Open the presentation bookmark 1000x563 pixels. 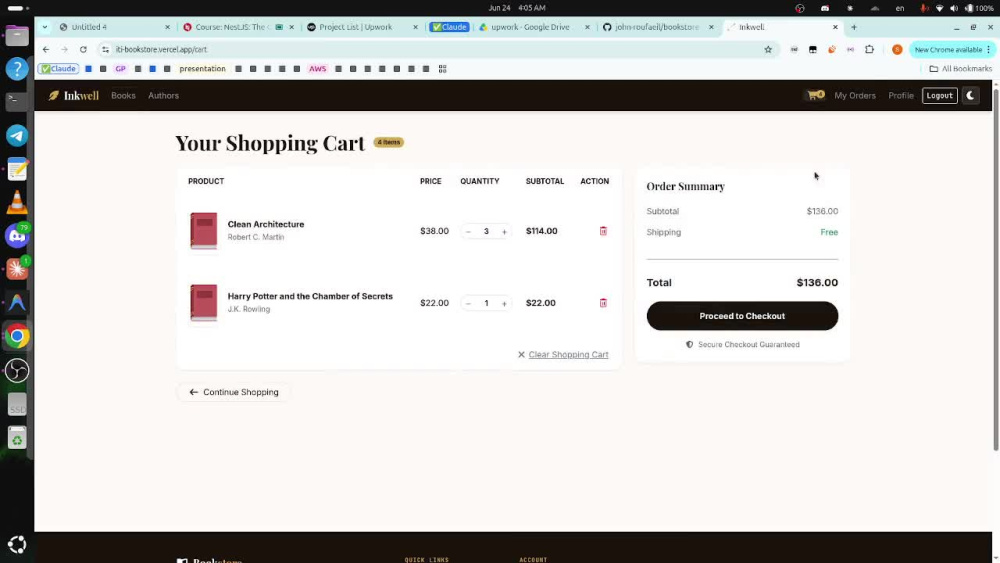pyautogui.click(x=202, y=68)
